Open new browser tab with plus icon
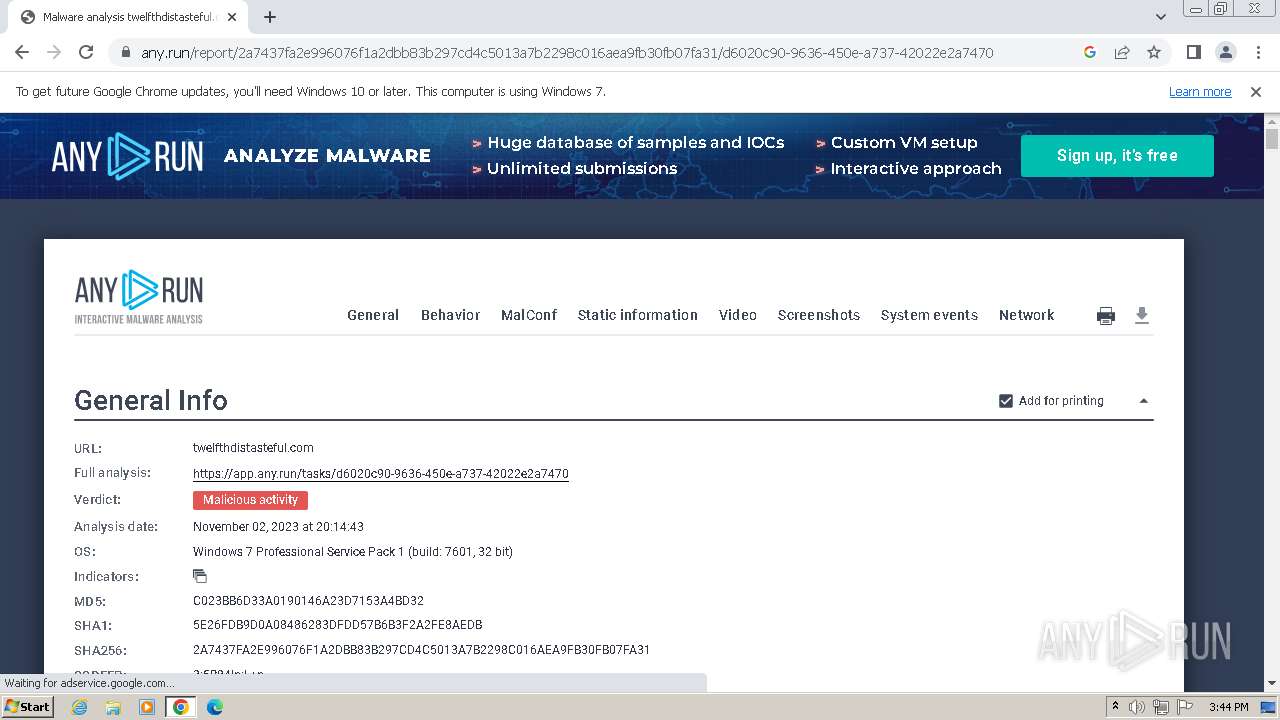Screen dimensions: 1280x720 (x=270, y=17)
